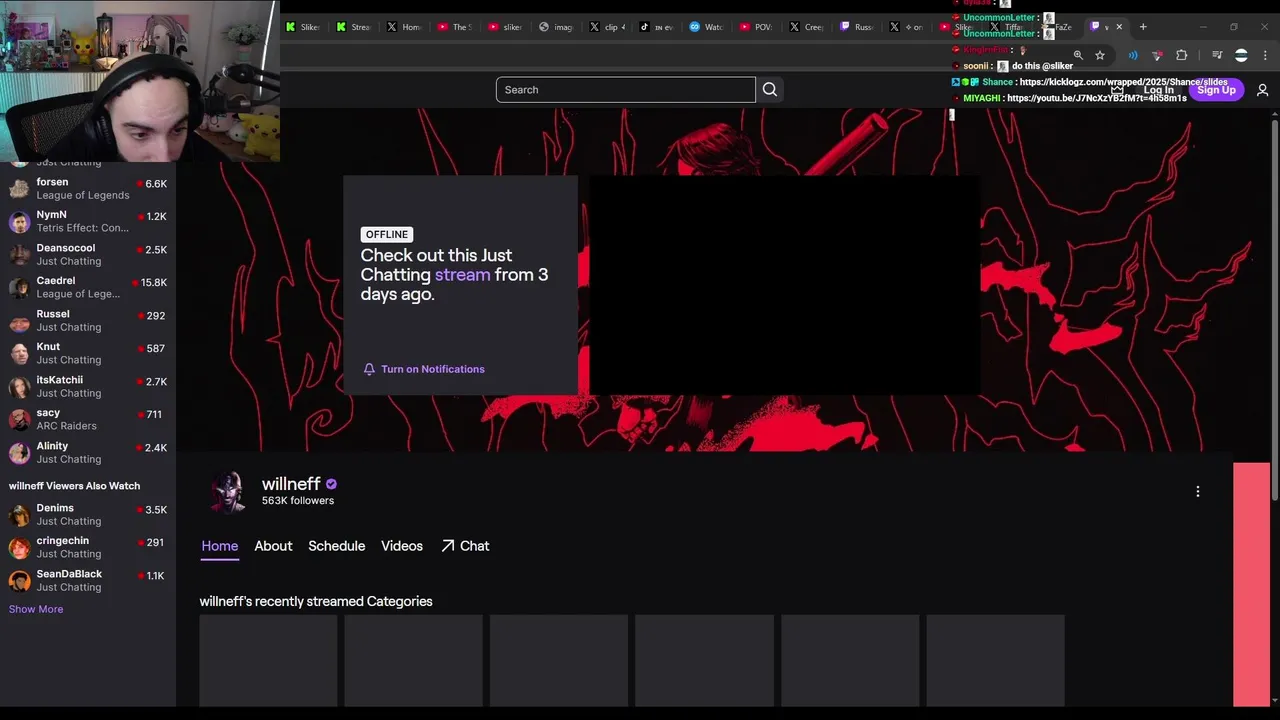The height and width of the screenshot is (720, 1280).
Task: Switch to the X clip browser tab
Action: coord(607,27)
